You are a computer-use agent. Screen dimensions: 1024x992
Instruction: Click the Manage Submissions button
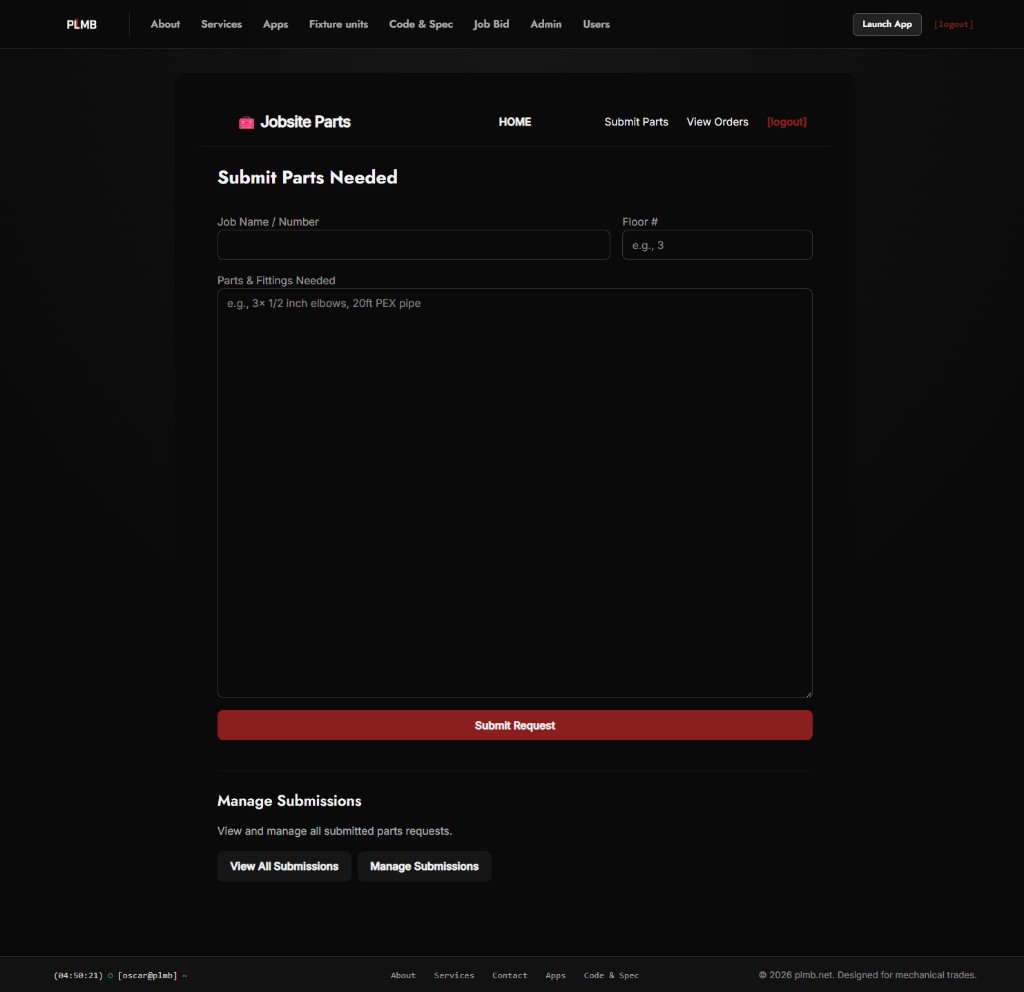pos(424,866)
